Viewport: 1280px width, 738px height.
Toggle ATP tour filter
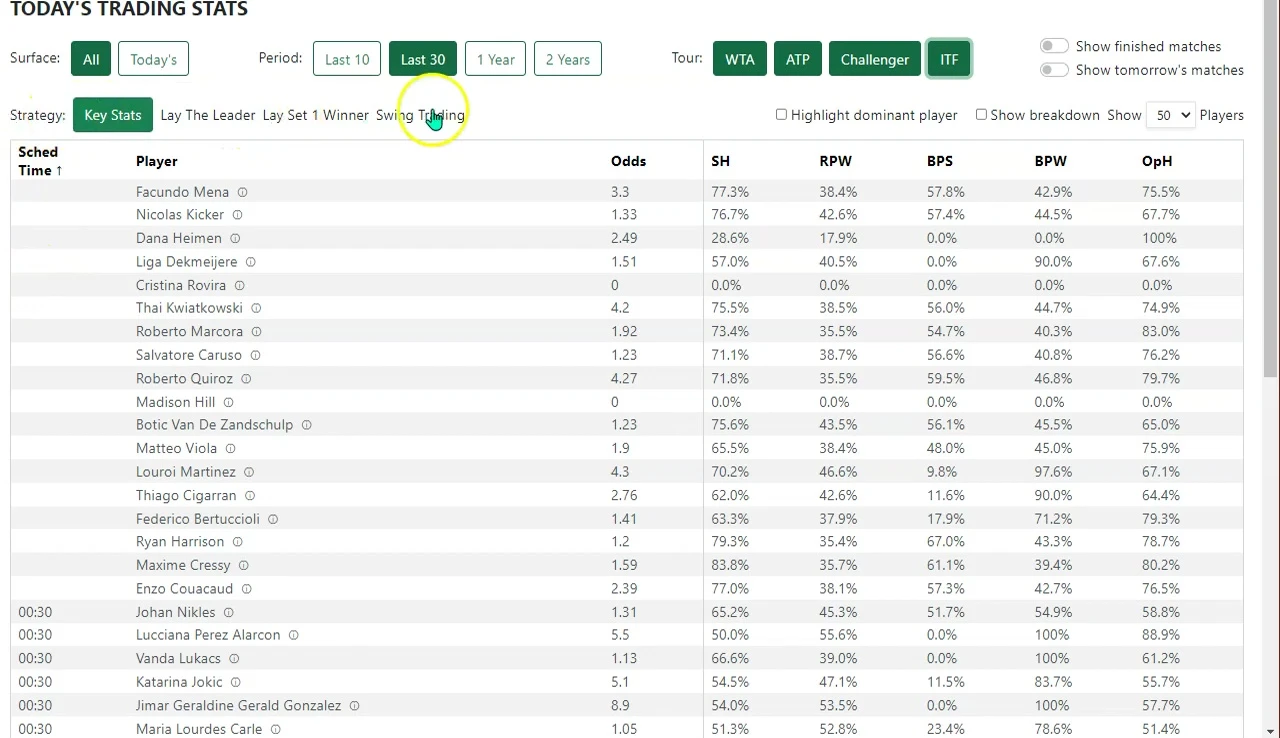coord(798,59)
